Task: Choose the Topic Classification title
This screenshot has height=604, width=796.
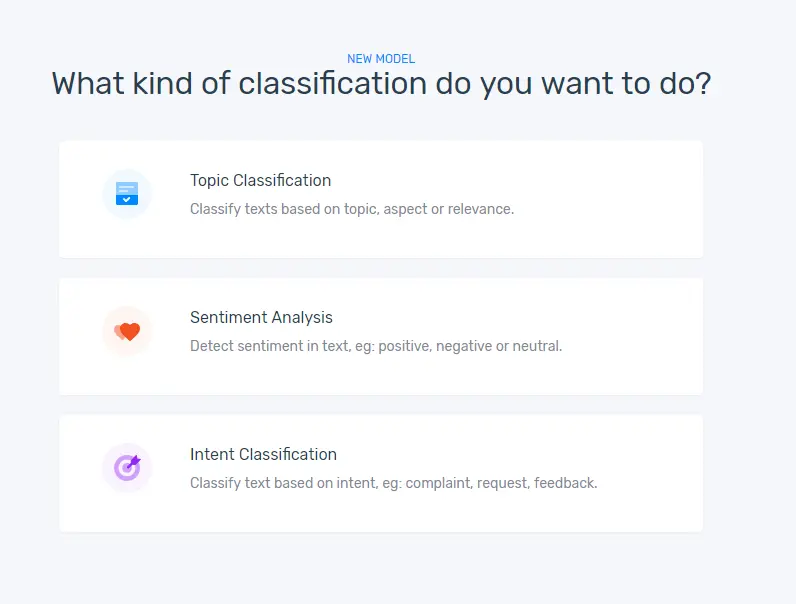Action: 260,181
